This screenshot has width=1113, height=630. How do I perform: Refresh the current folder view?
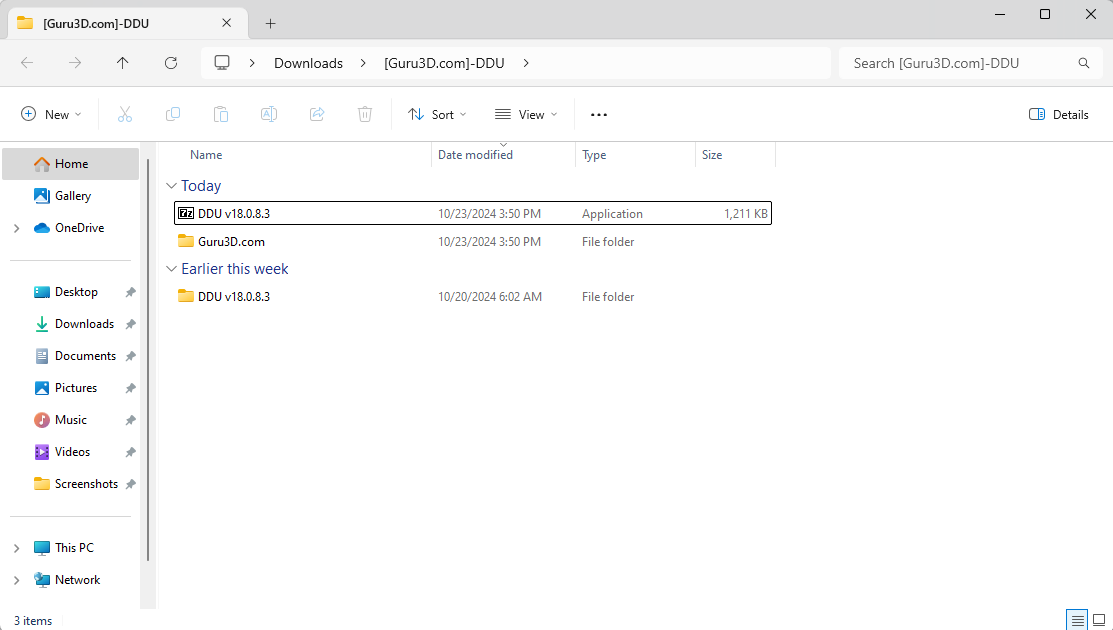coord(171,63)
